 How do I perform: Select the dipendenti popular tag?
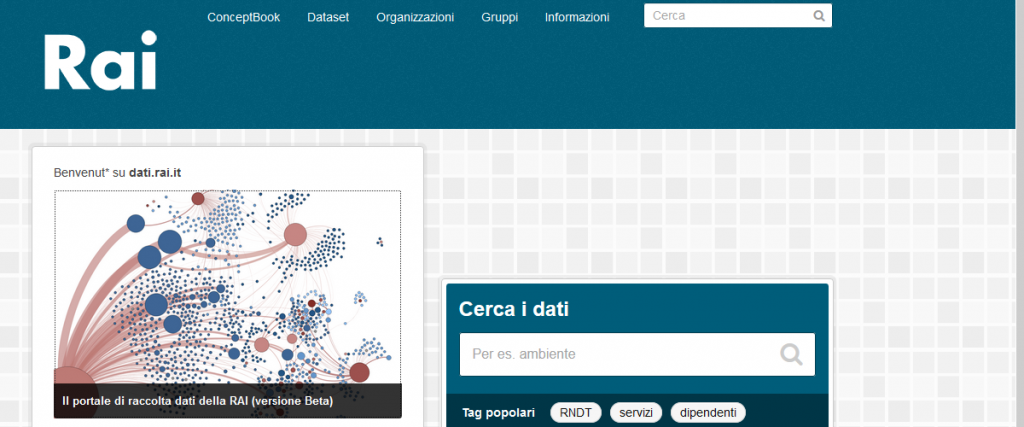708,413
